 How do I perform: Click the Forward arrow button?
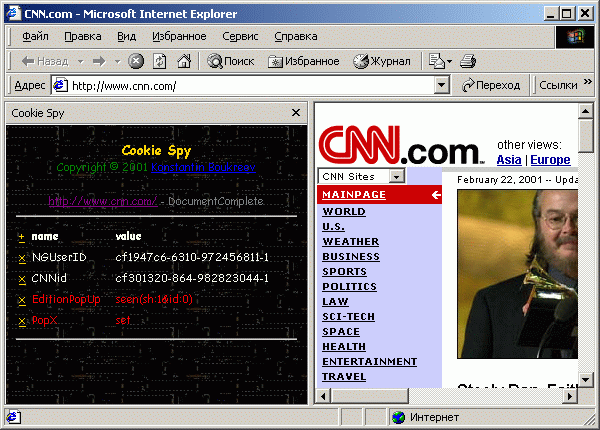(99, 61)
